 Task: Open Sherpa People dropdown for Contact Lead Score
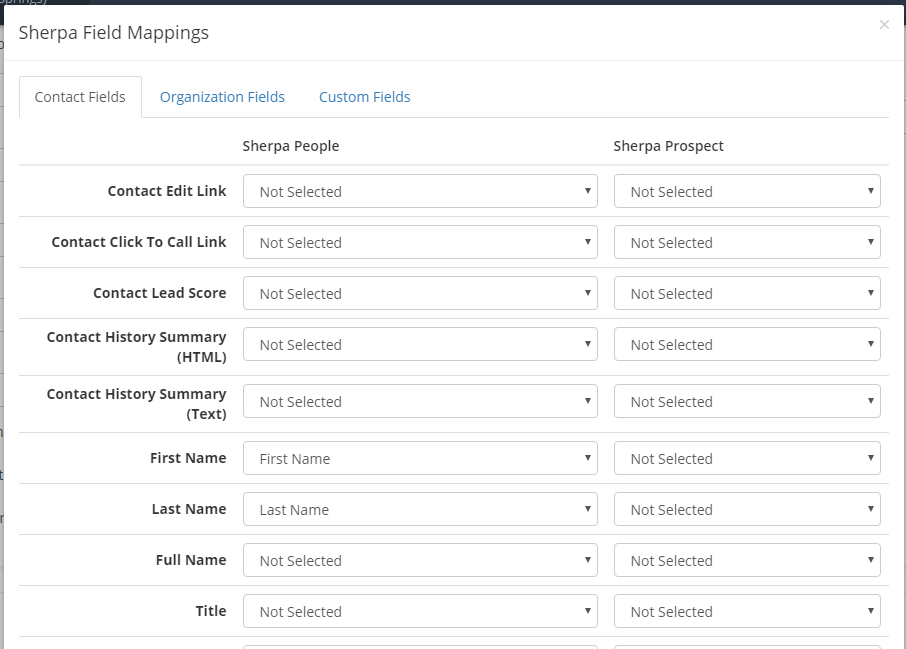click(420, 293)
